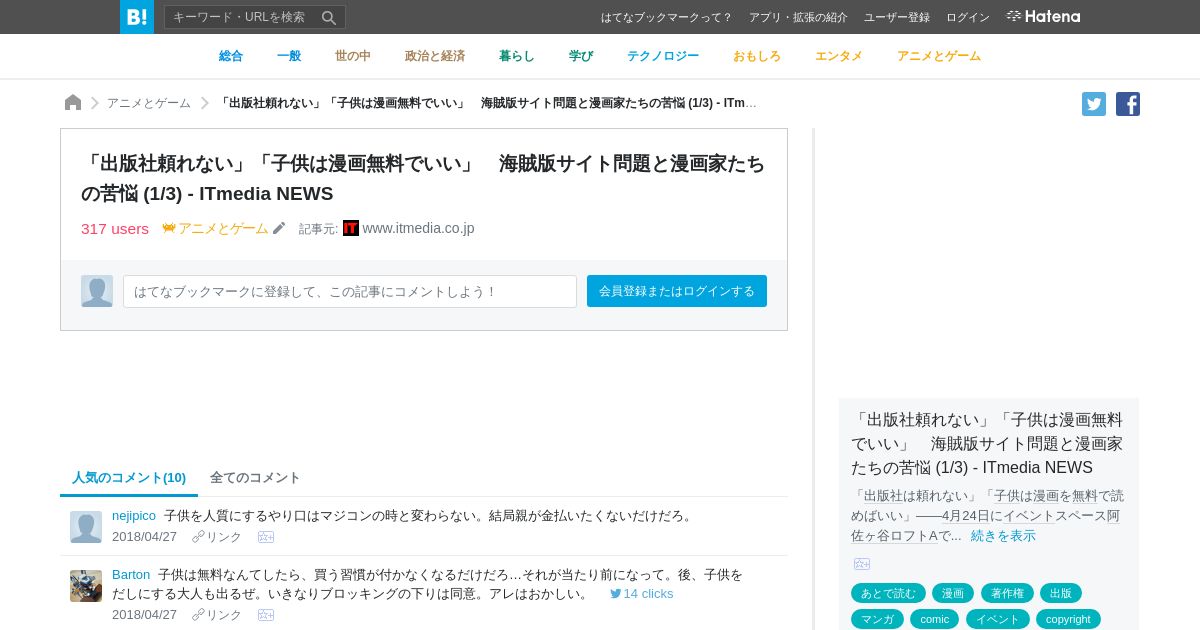The image size is (1200, 630).
Task: Select the comic tag
Action: pyautogui.click(x=934, y=619)
